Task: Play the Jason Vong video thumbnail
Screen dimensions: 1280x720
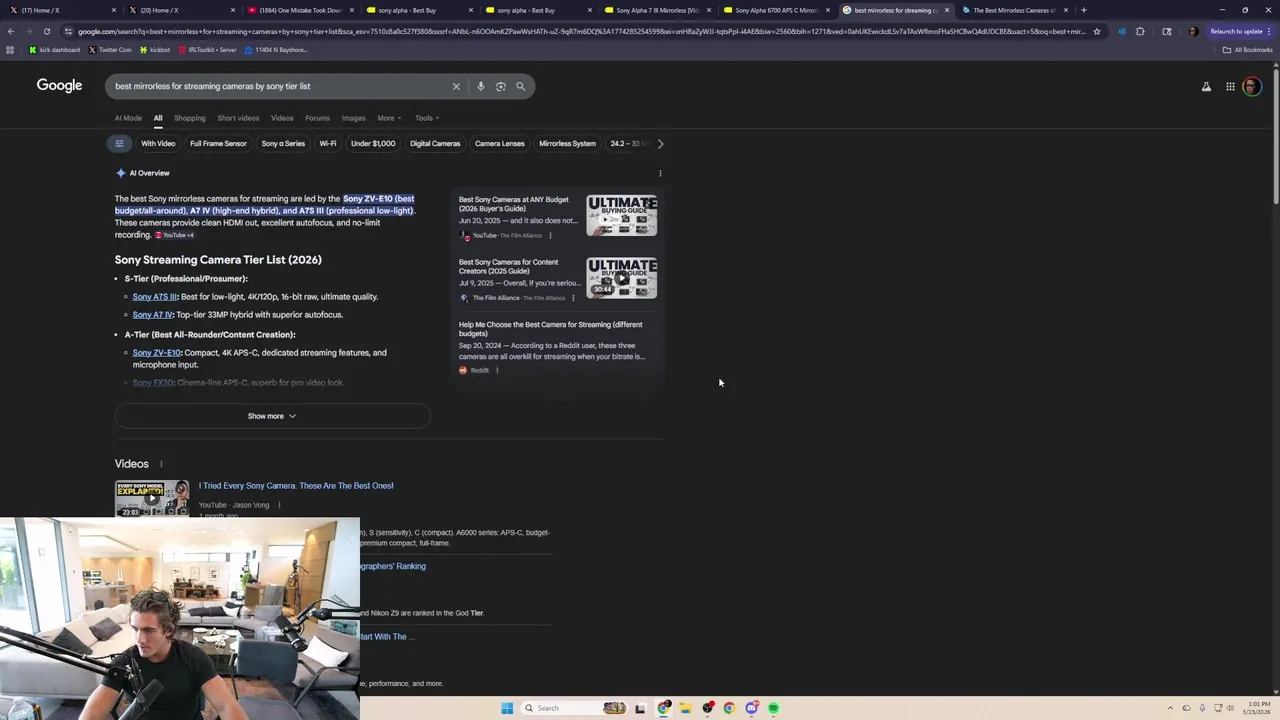Action: 152,498
